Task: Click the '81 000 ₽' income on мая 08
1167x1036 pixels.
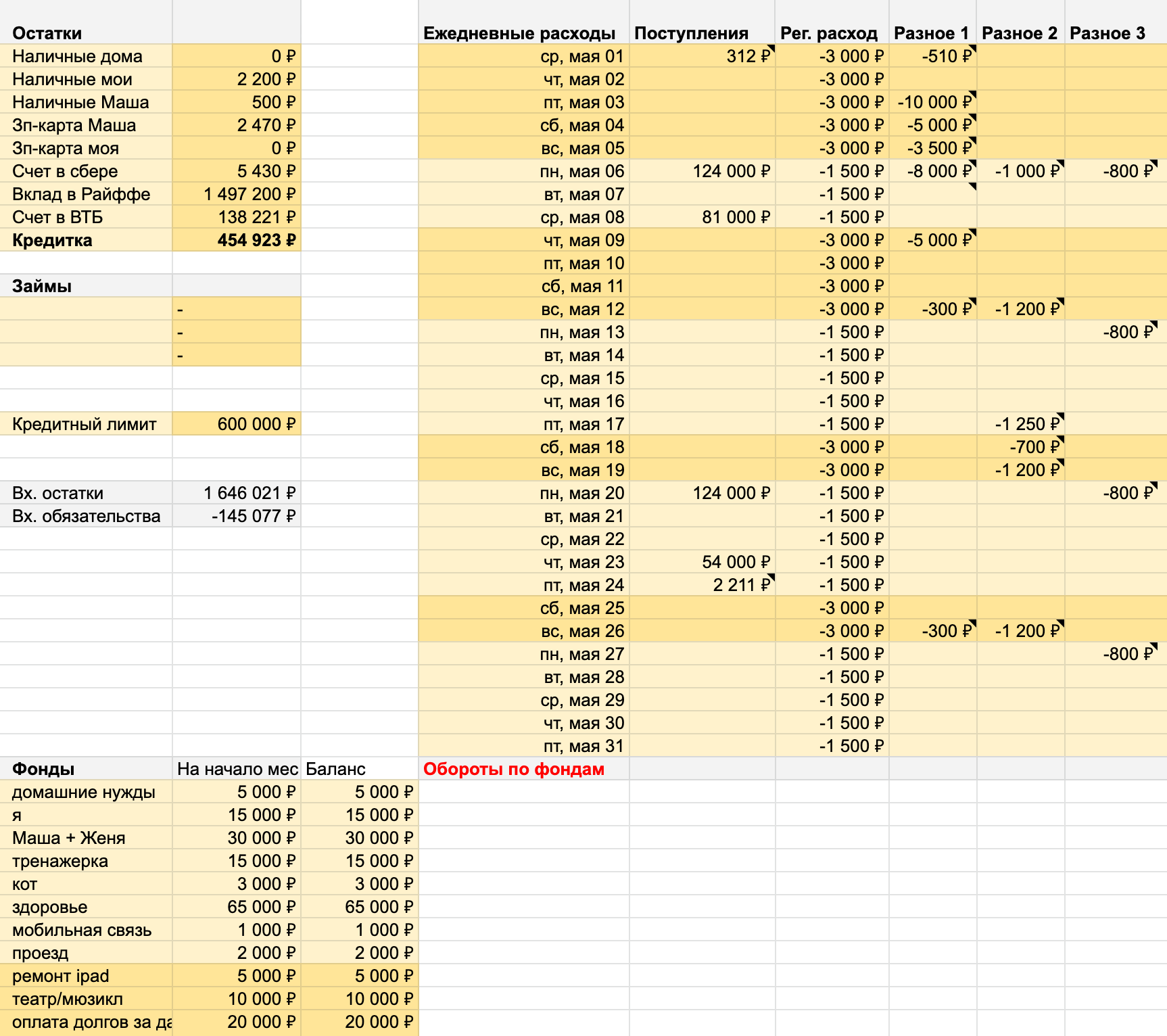Action: coord(702,217)
